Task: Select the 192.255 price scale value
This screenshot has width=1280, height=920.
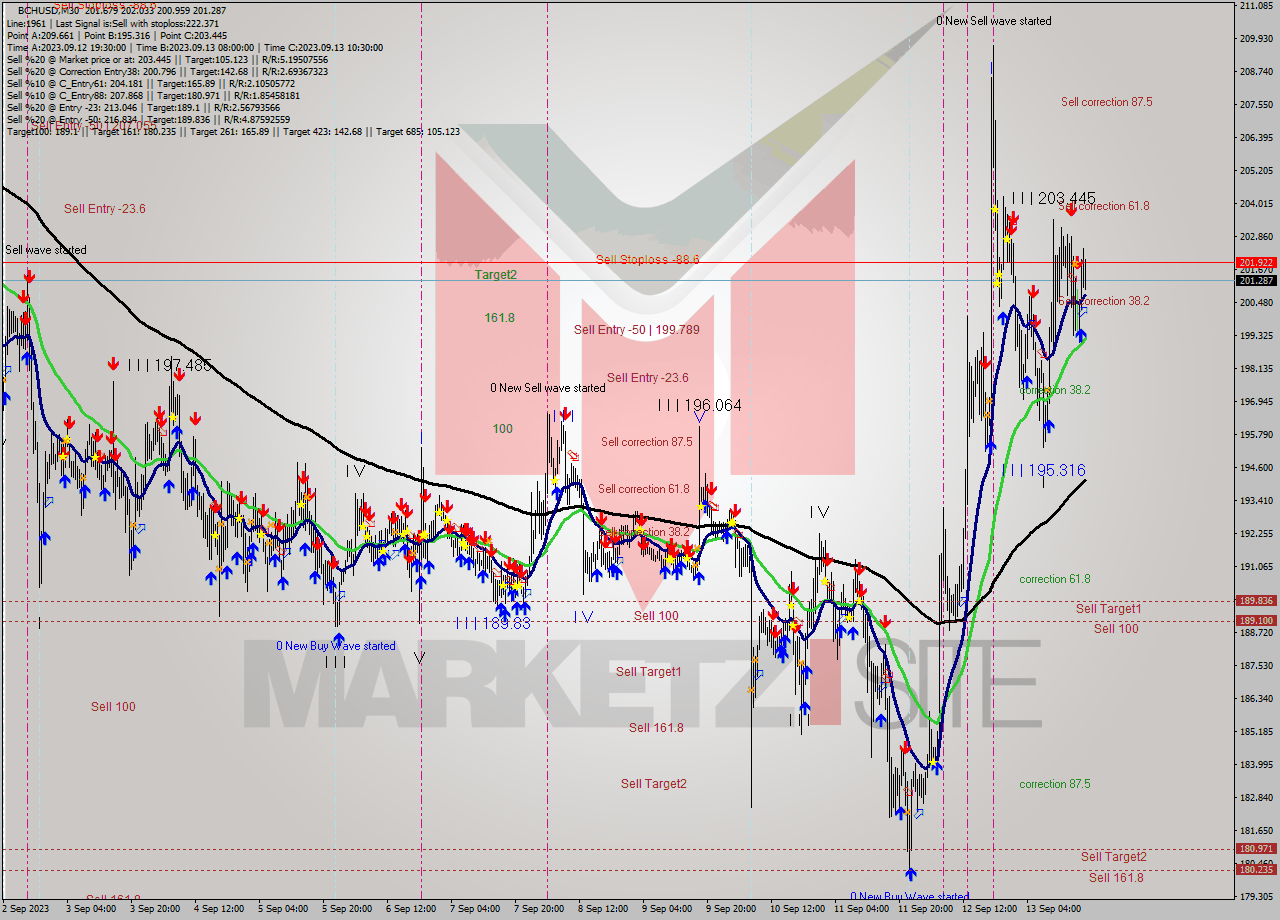Action: (x=1256, y=534)
